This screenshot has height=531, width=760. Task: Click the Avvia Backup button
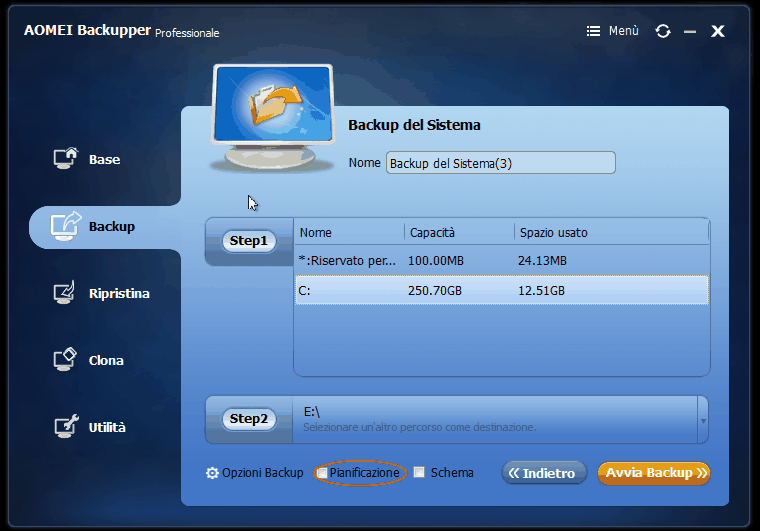coord(654,473)
